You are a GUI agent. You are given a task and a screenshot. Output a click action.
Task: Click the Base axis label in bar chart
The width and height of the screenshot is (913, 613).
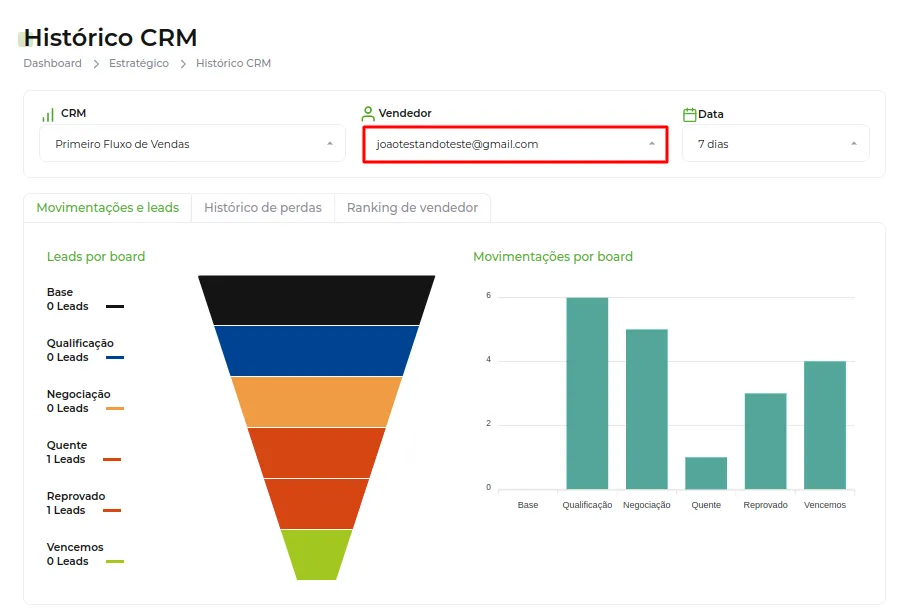click(x=528, y=505)
